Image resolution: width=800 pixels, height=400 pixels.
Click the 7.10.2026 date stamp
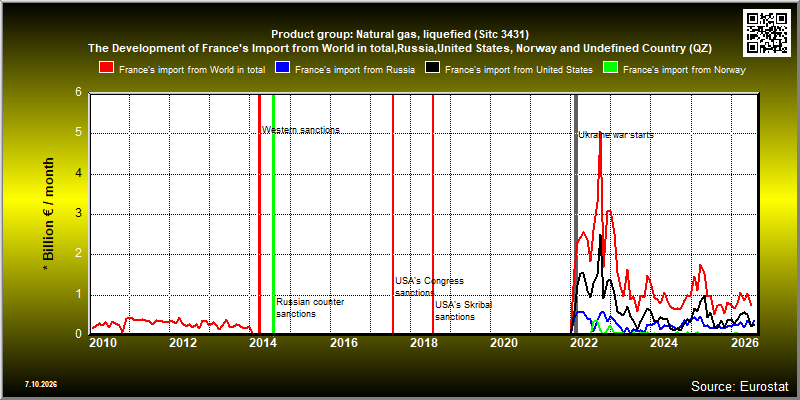click(41, 384)
